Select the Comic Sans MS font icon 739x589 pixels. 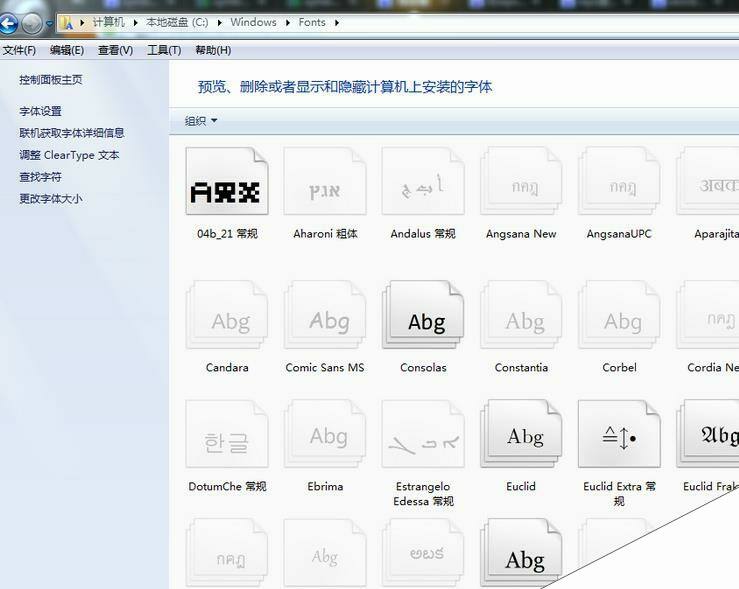pyautogui.click(x=325, y=319)
